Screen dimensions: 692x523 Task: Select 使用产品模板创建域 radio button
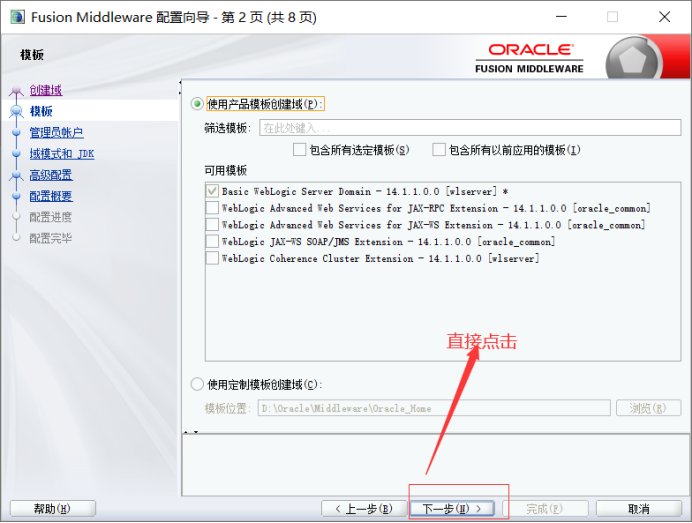(197, 104)
